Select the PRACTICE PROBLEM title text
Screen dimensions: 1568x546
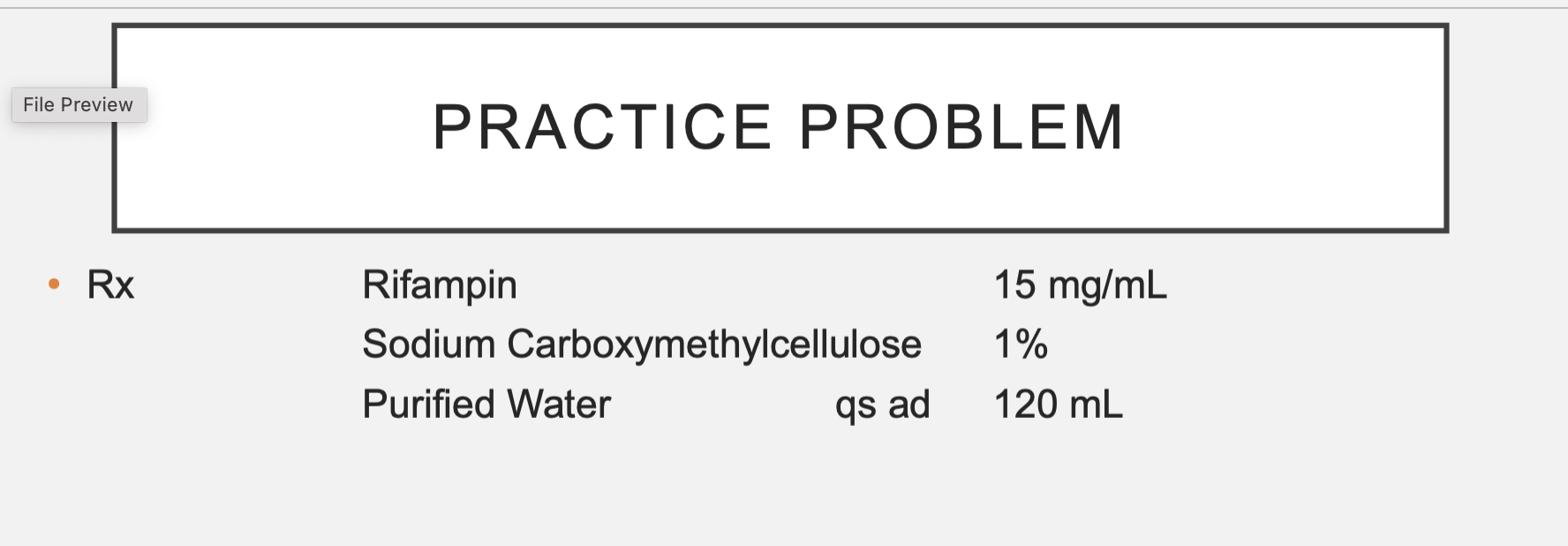pos(778,127)
